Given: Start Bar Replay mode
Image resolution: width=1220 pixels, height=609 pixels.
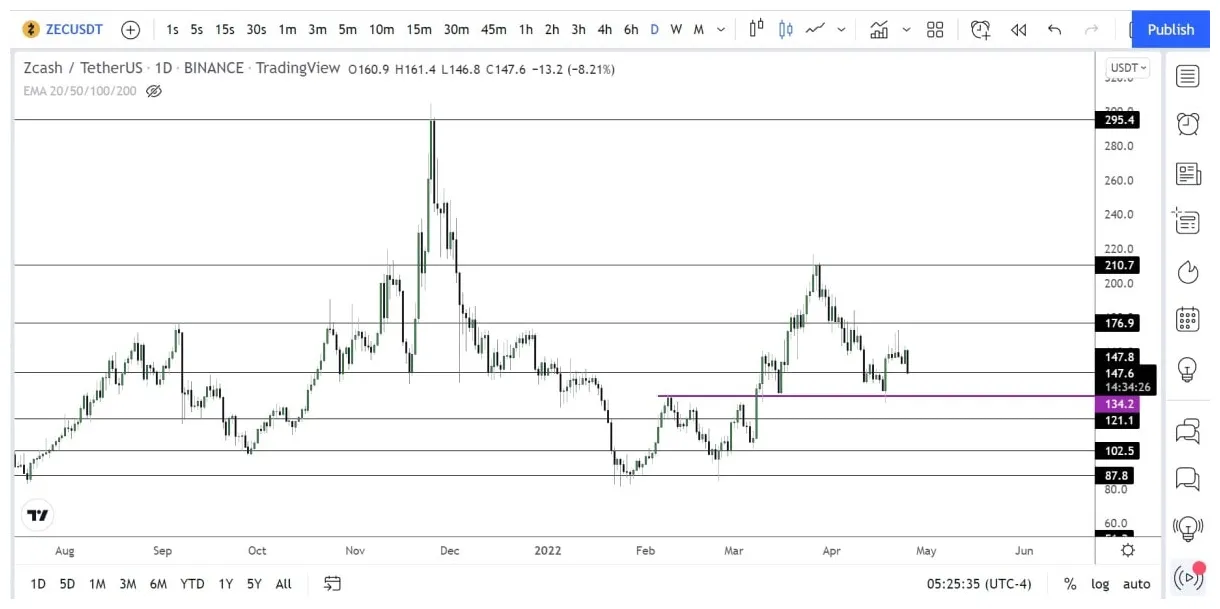Looking at the screenshot, I should (x=1019, y=29).
